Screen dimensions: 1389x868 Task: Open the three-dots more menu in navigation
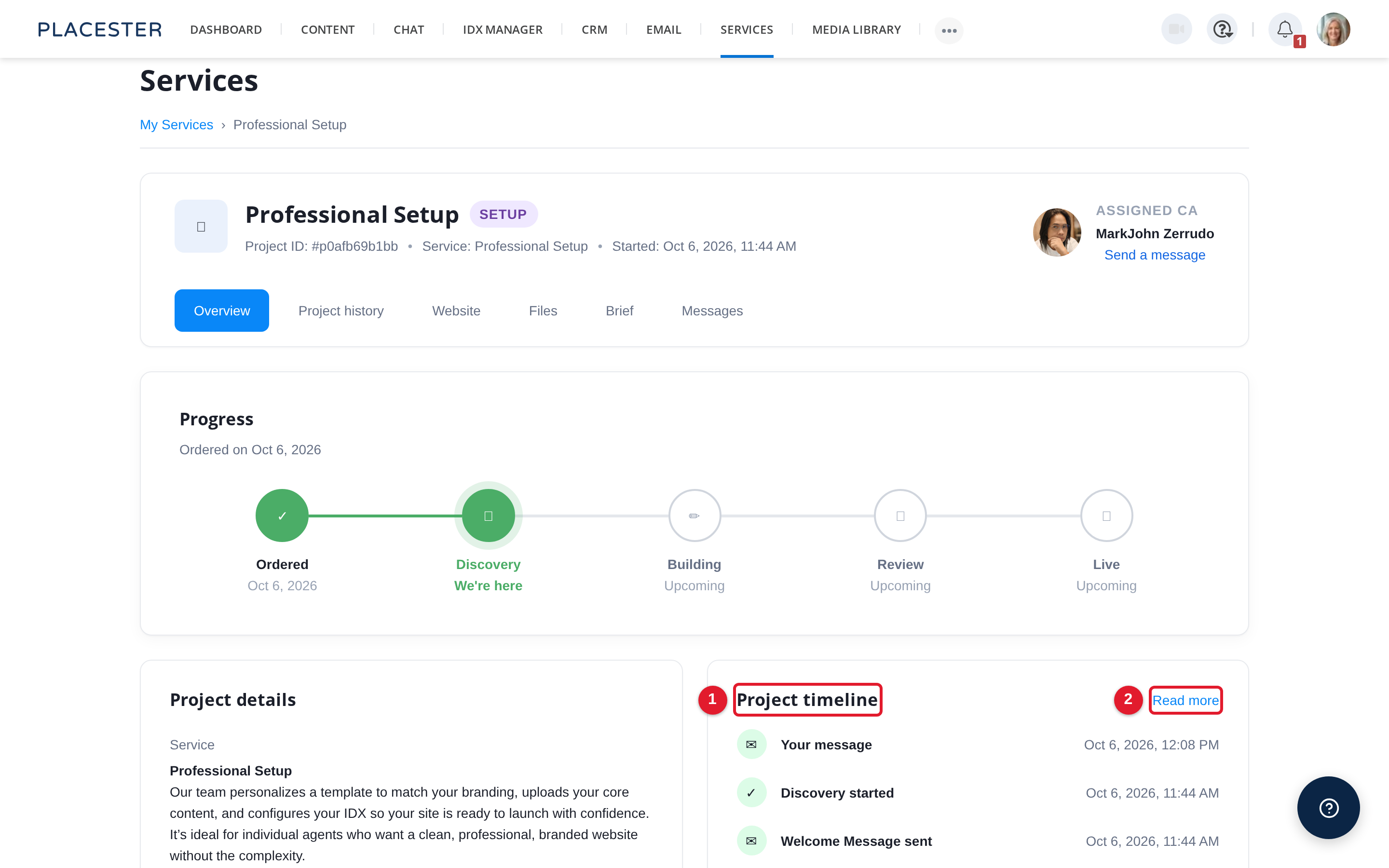coord(949,30)
